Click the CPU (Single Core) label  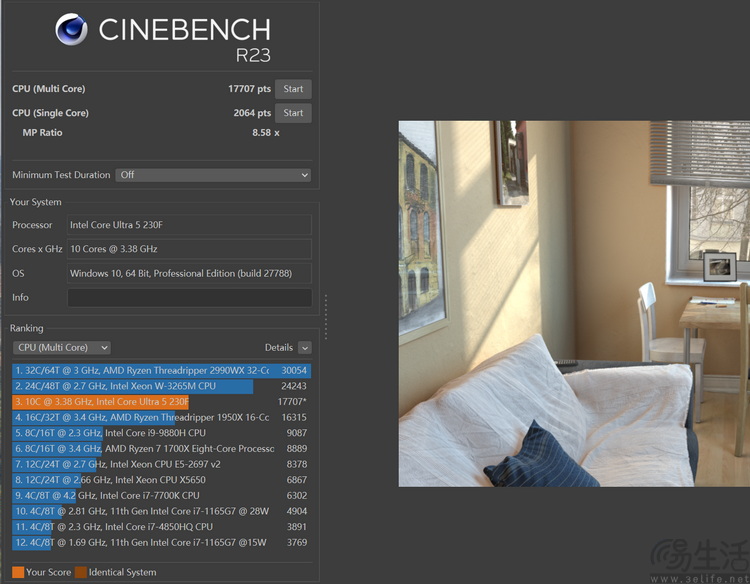[50, 113]
